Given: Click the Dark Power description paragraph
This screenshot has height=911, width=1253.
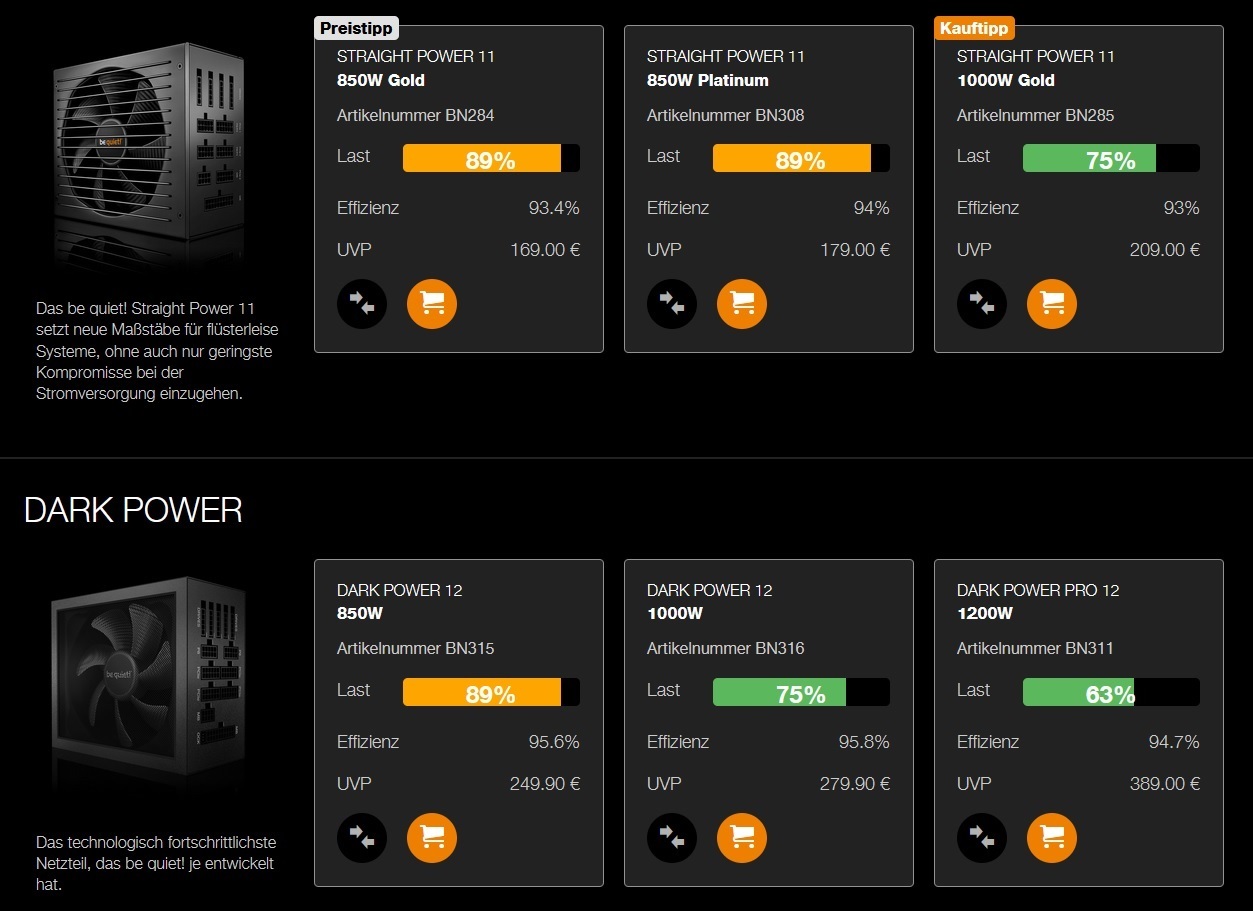Looking at the screenshot, I should click(x=156, y=864).
